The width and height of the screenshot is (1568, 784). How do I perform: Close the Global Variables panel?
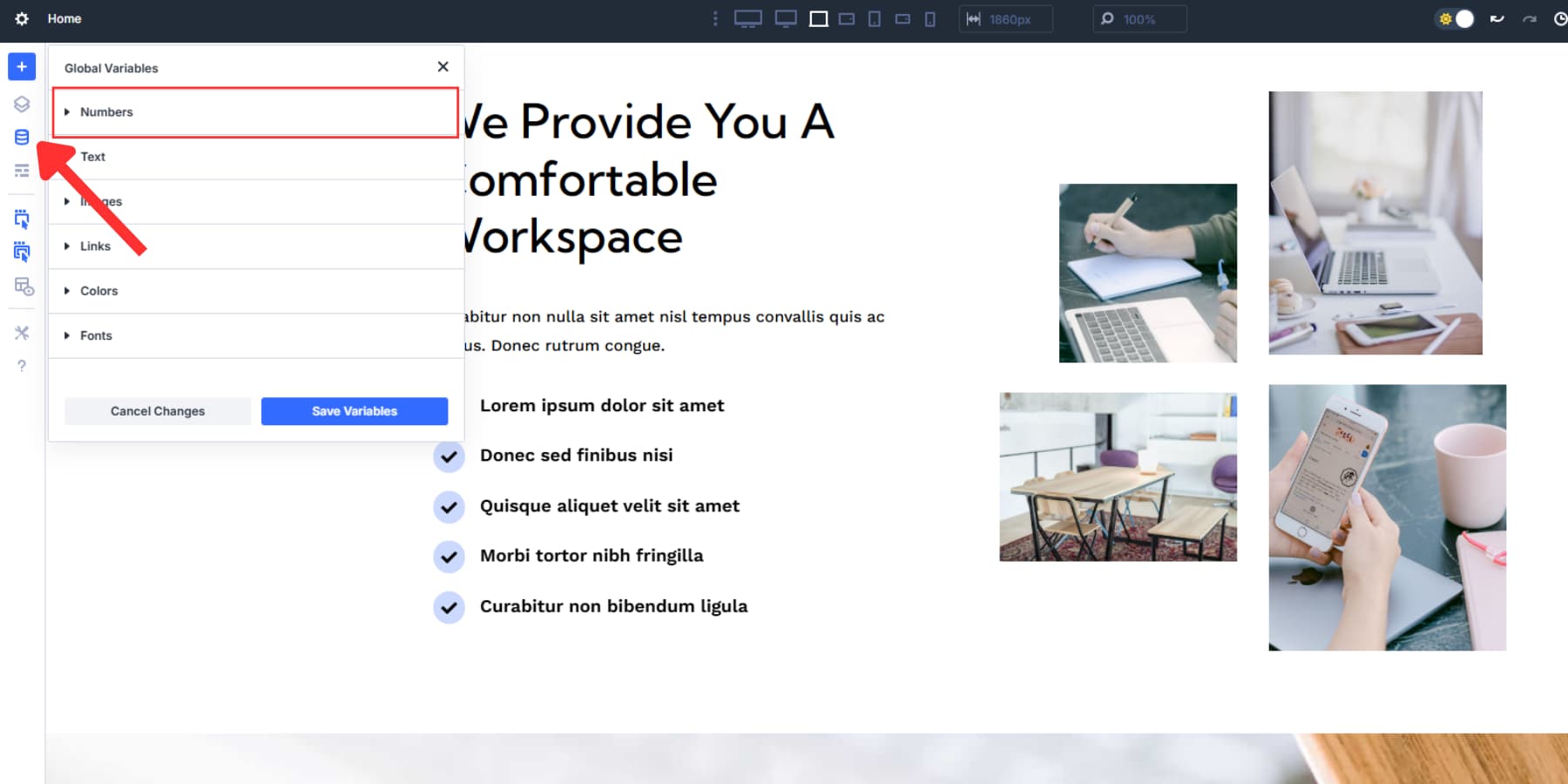[443, 66]
